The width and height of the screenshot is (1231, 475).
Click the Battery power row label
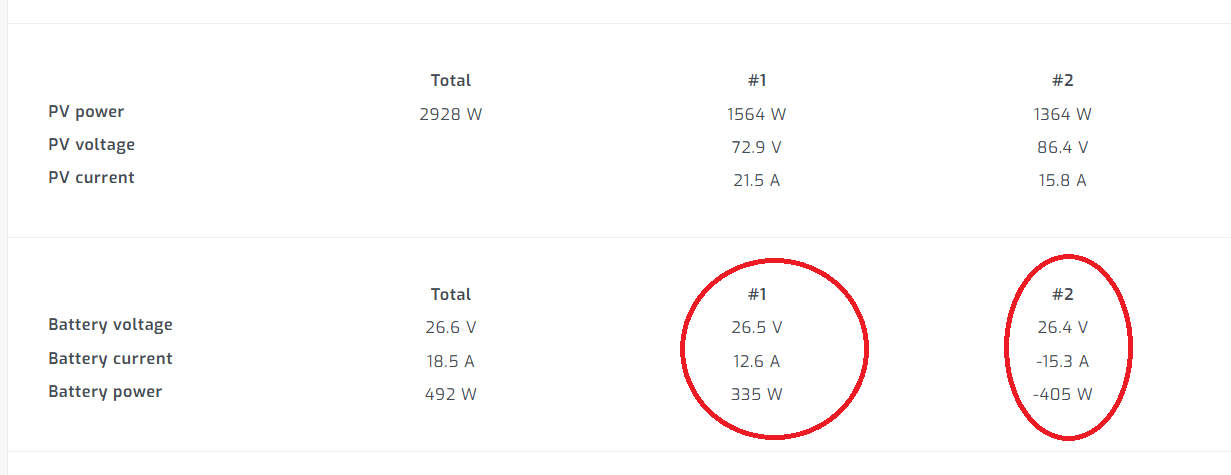click(105, 392)
